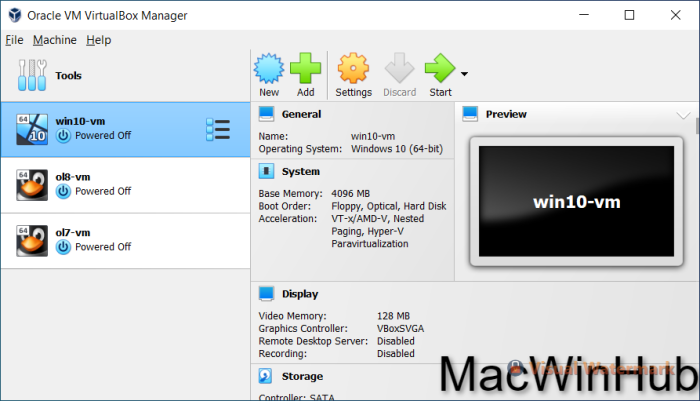Collapse the Preview panel chevron
700x401 pixels.
click(683, 116)
